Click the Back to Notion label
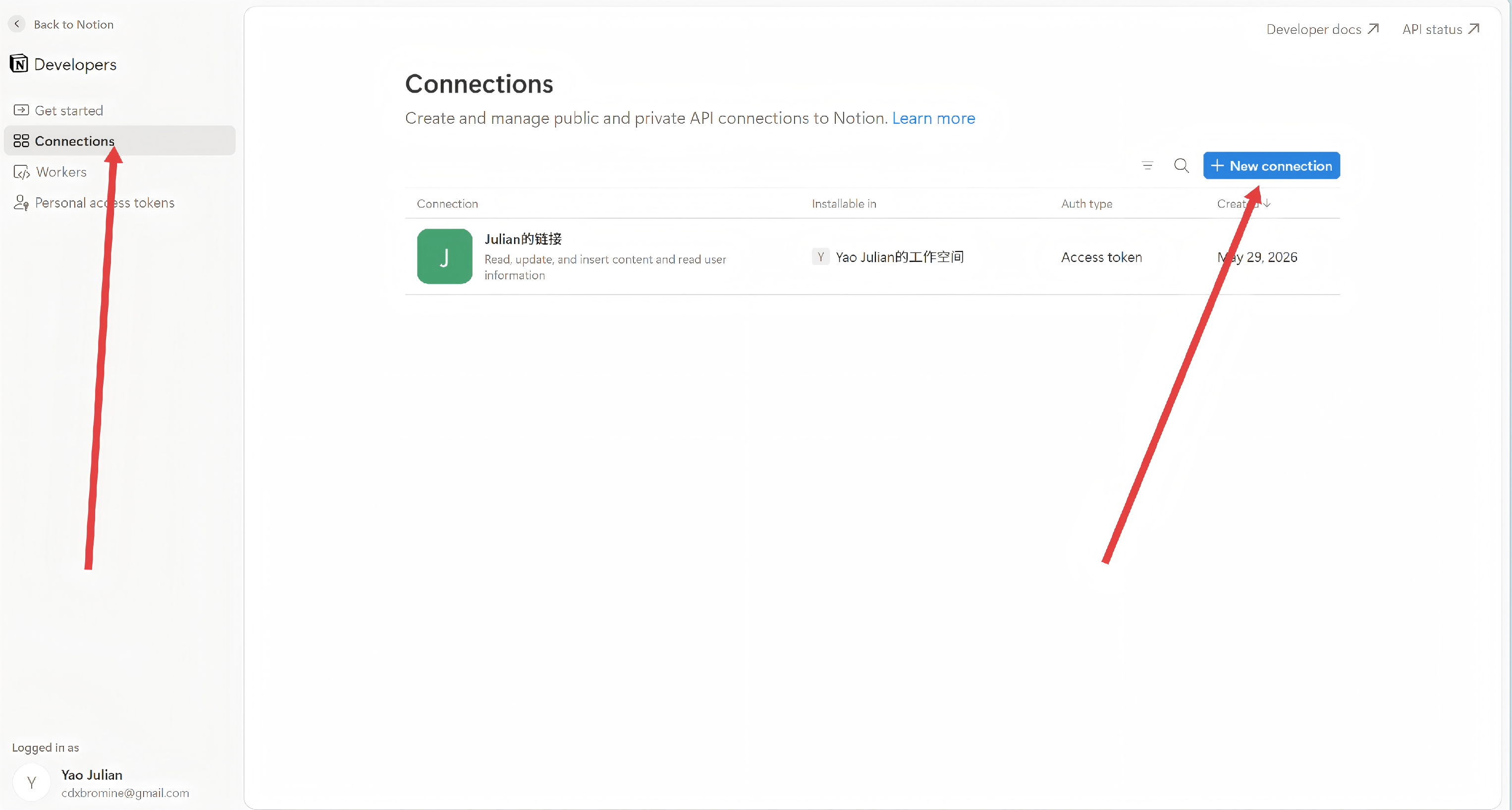Screen dimensions: 1512x810 point(74,25)
